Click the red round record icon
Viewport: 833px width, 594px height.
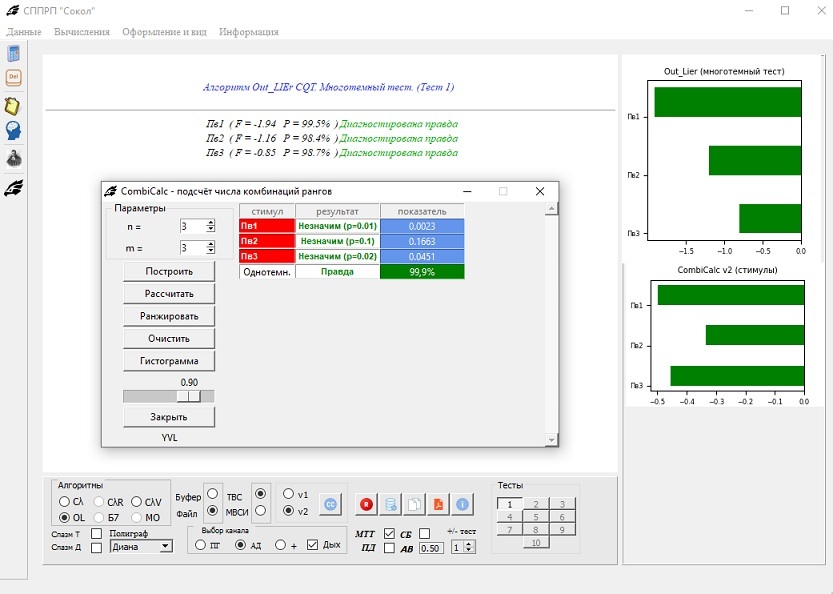(x=367, y=505)
